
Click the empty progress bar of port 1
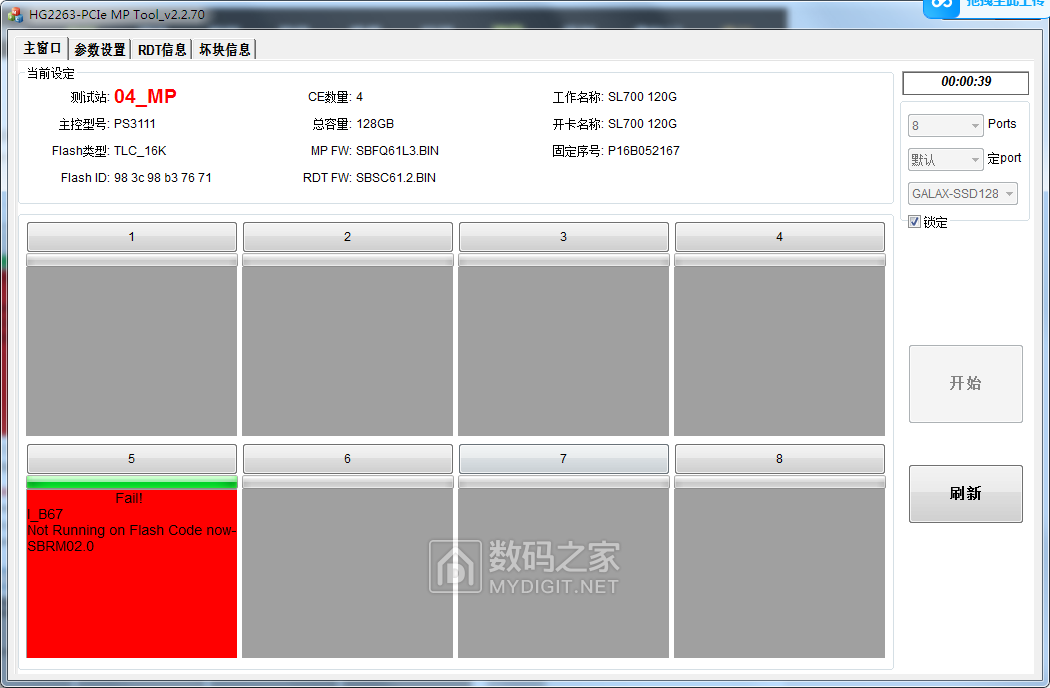[x=132, y=260]
